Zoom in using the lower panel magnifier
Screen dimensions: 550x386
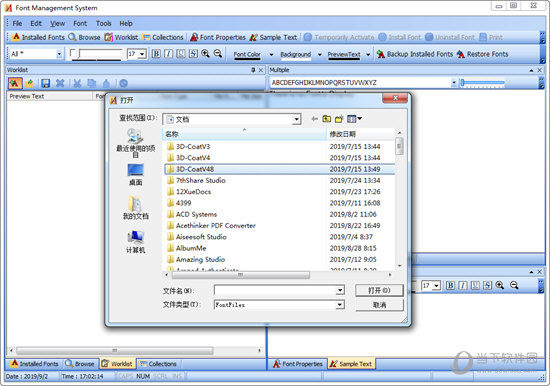coord(500,285)
